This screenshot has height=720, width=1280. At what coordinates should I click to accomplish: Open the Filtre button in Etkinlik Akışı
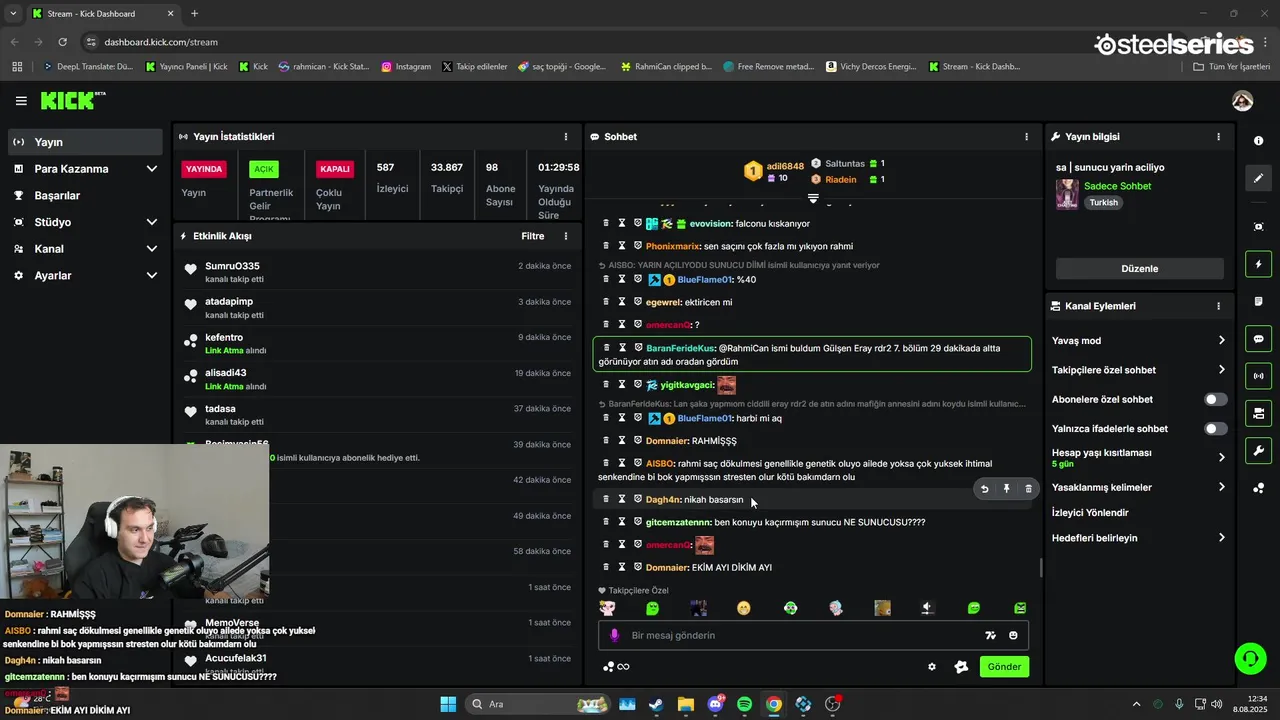tap(532, 236)
